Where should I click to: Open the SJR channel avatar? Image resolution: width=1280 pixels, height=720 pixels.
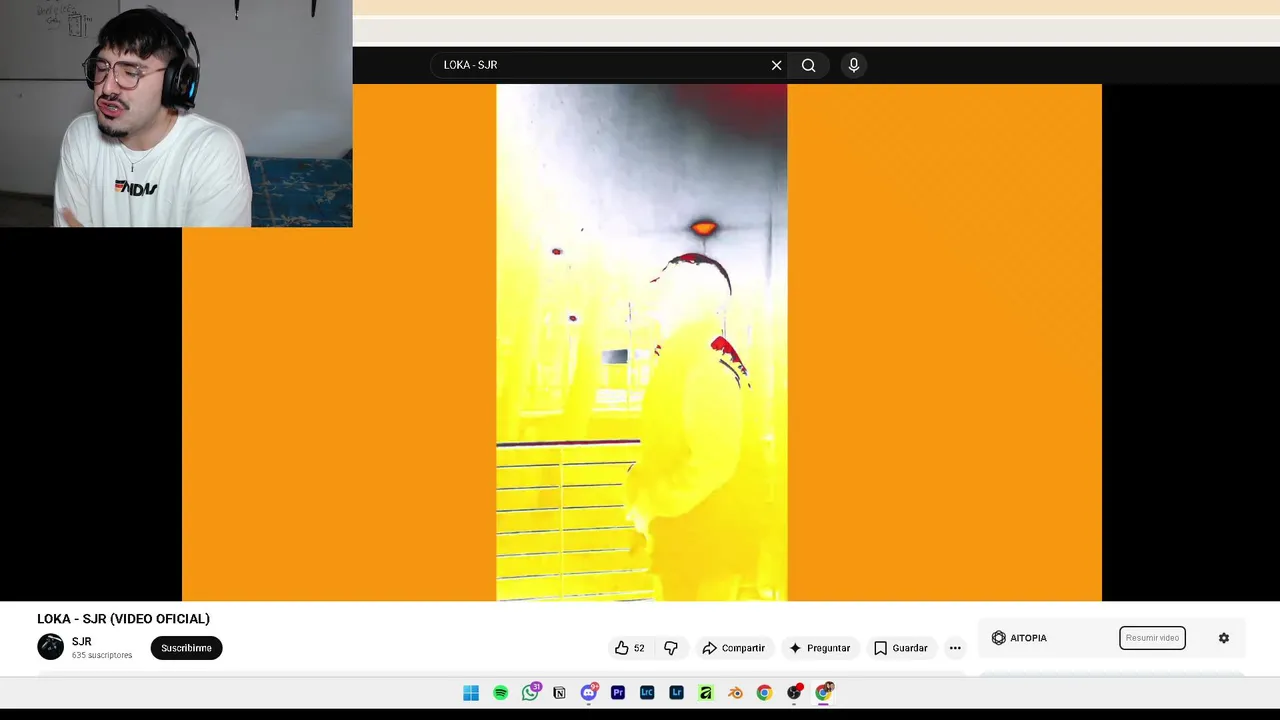click(50, 647)
